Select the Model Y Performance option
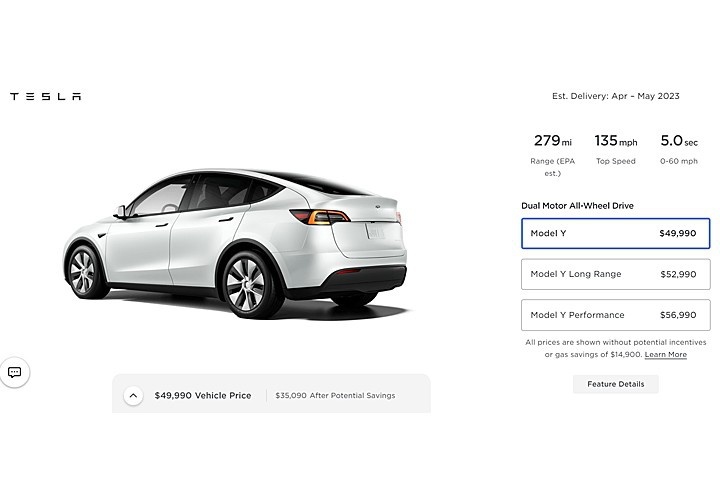Image resolution: width=720 pixels, height=480 pixels. (x=615, y=315)
